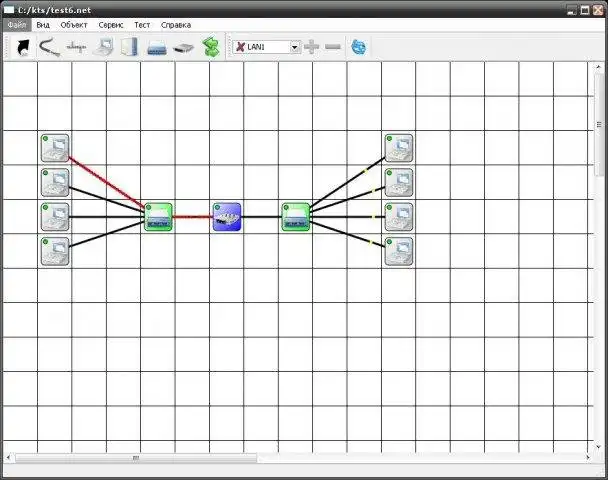Open the LAN1 dropdown list
Screen dimensions: 608x480
pyautogui.click(x=295, y=47)
